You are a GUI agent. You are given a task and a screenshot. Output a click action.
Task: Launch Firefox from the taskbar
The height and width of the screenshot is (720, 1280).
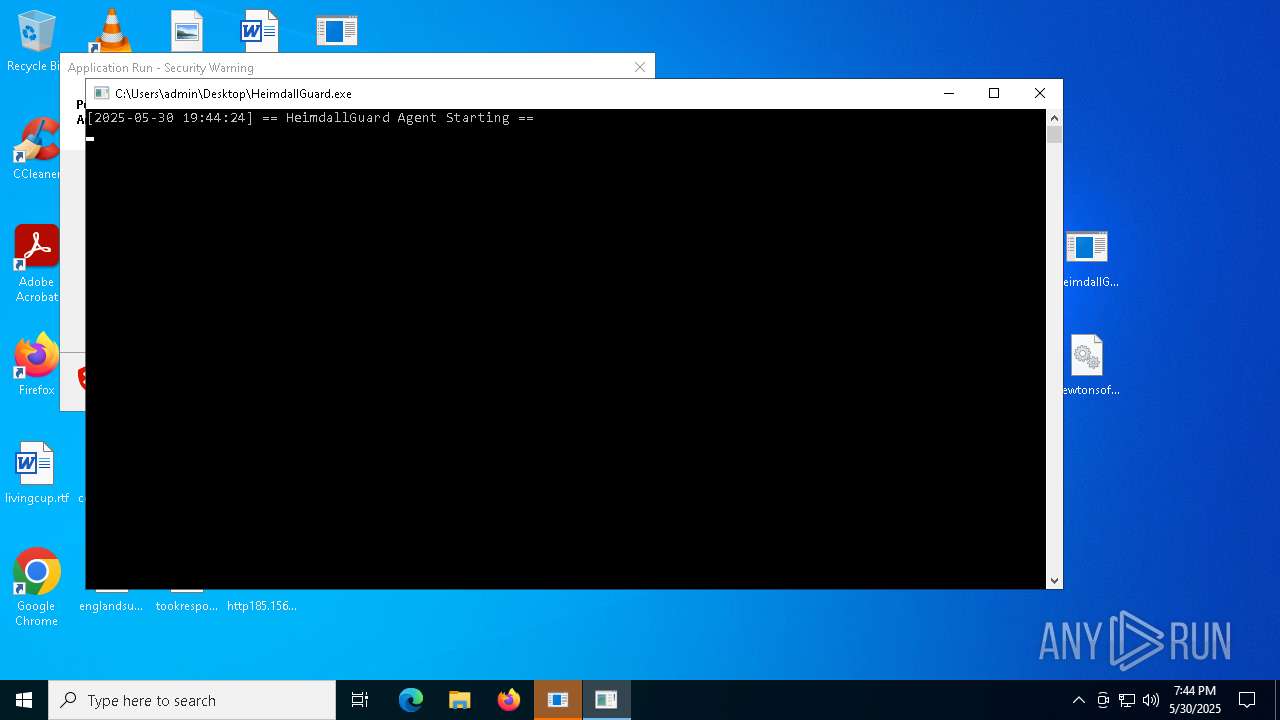coord(509,700)
